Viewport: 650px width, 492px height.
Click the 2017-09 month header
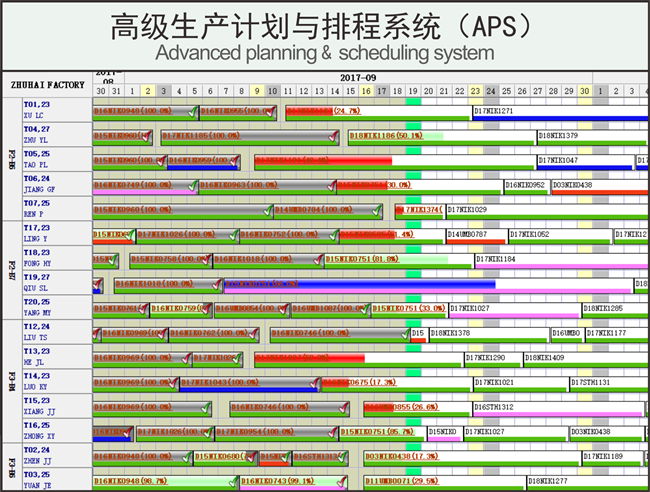coord(358,77)
